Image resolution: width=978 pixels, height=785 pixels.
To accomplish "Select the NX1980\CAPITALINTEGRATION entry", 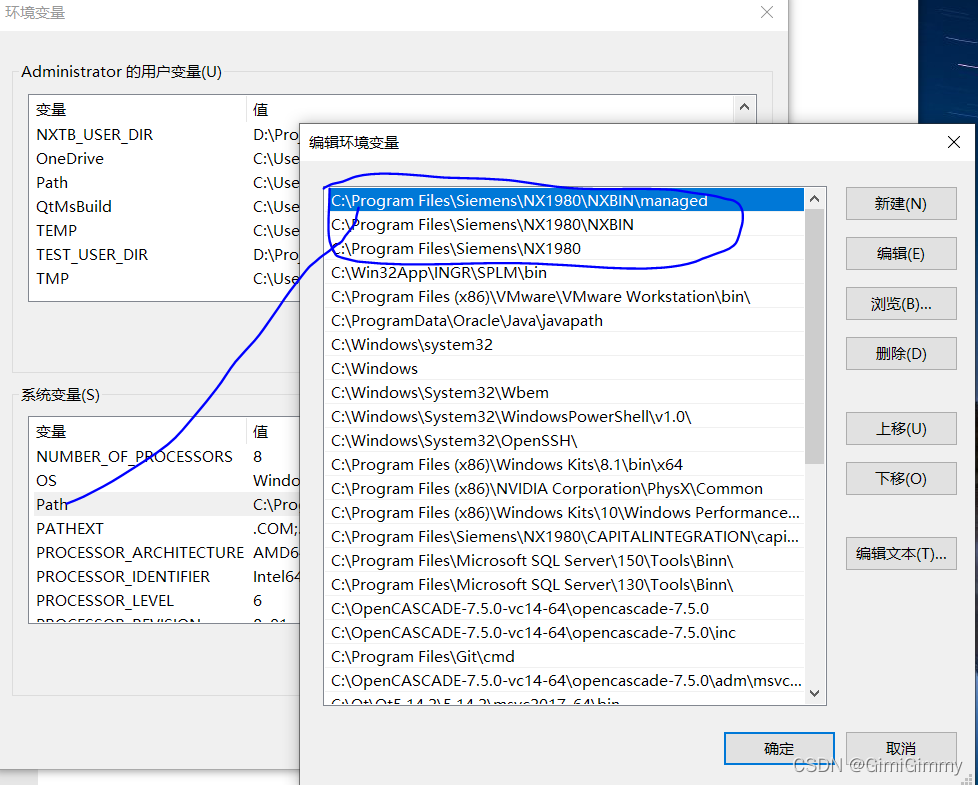I will 566,536.
